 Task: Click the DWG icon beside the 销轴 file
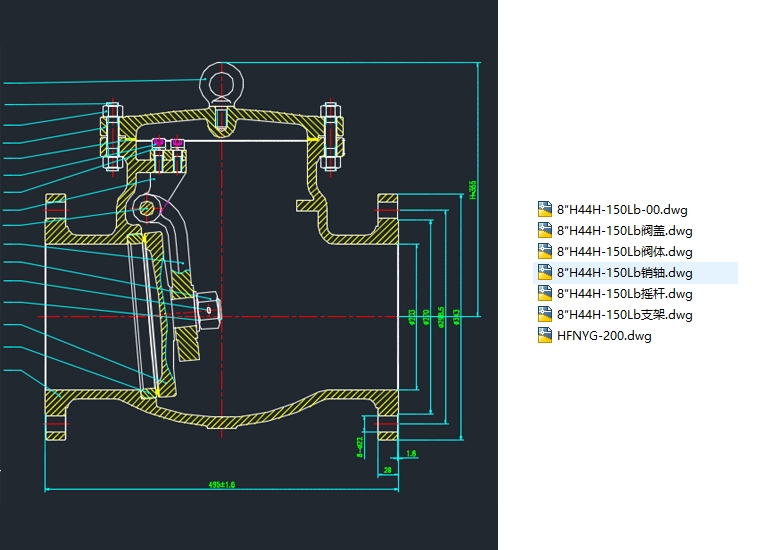pyautogui.click(x=545, y=273)
